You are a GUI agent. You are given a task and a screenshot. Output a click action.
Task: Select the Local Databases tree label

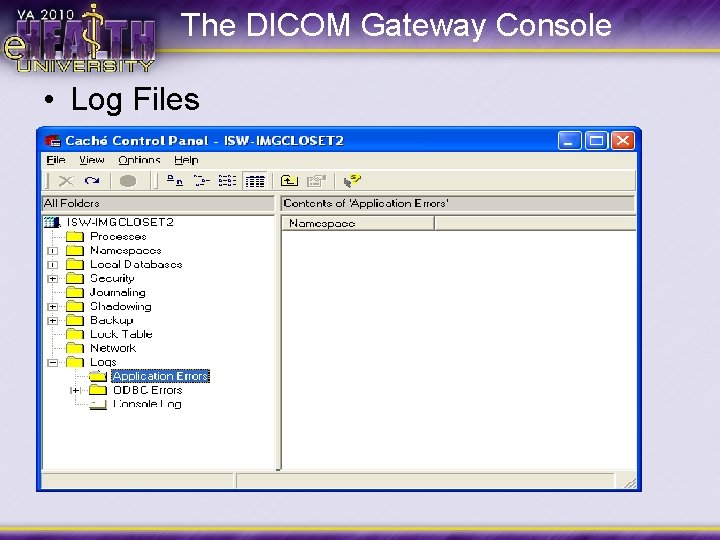136,264
